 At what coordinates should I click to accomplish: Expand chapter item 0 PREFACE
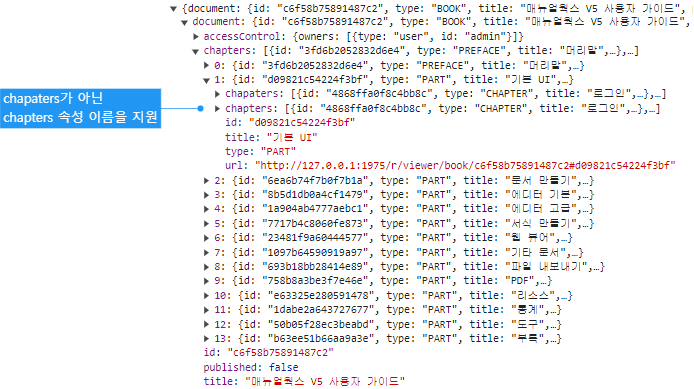pyautogui.click(x=206, y=65)
